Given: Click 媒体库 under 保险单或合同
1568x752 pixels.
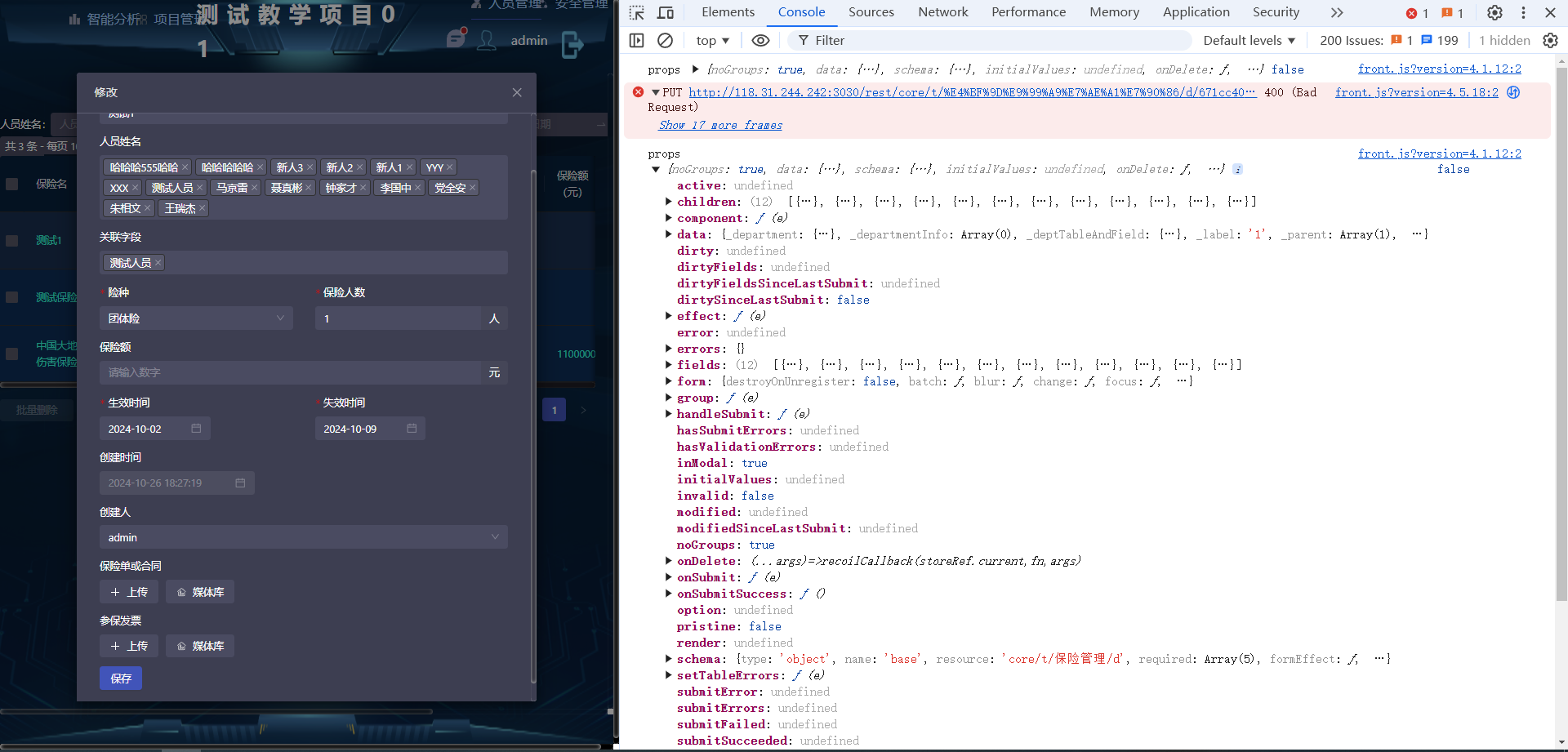Looking at the screenshot, I should click(x=200, y=592).
